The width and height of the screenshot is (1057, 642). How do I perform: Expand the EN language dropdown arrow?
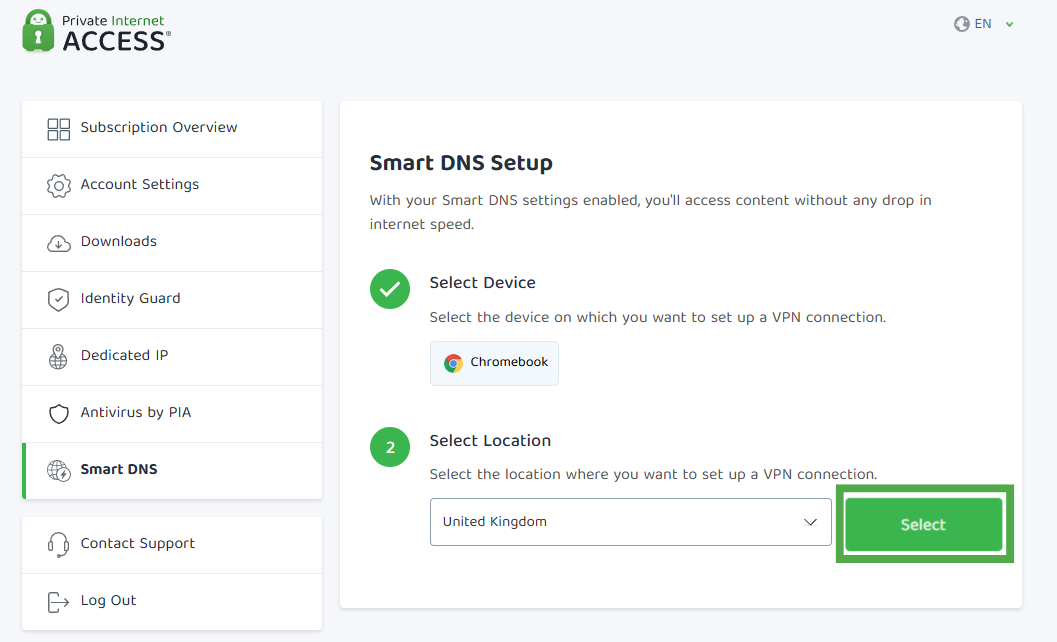tap(1009, 25)
